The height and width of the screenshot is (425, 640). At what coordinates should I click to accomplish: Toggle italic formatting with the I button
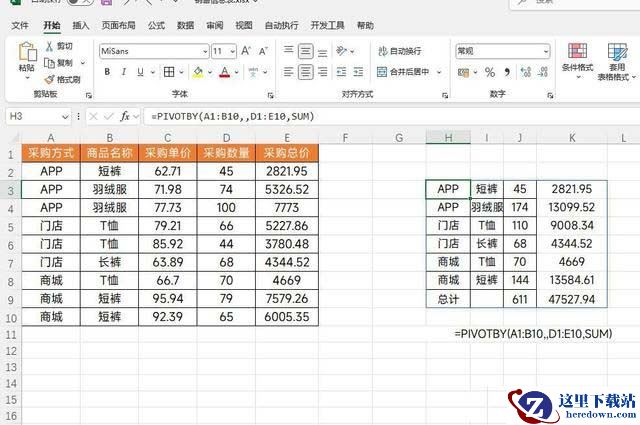[x=124, y=72]
